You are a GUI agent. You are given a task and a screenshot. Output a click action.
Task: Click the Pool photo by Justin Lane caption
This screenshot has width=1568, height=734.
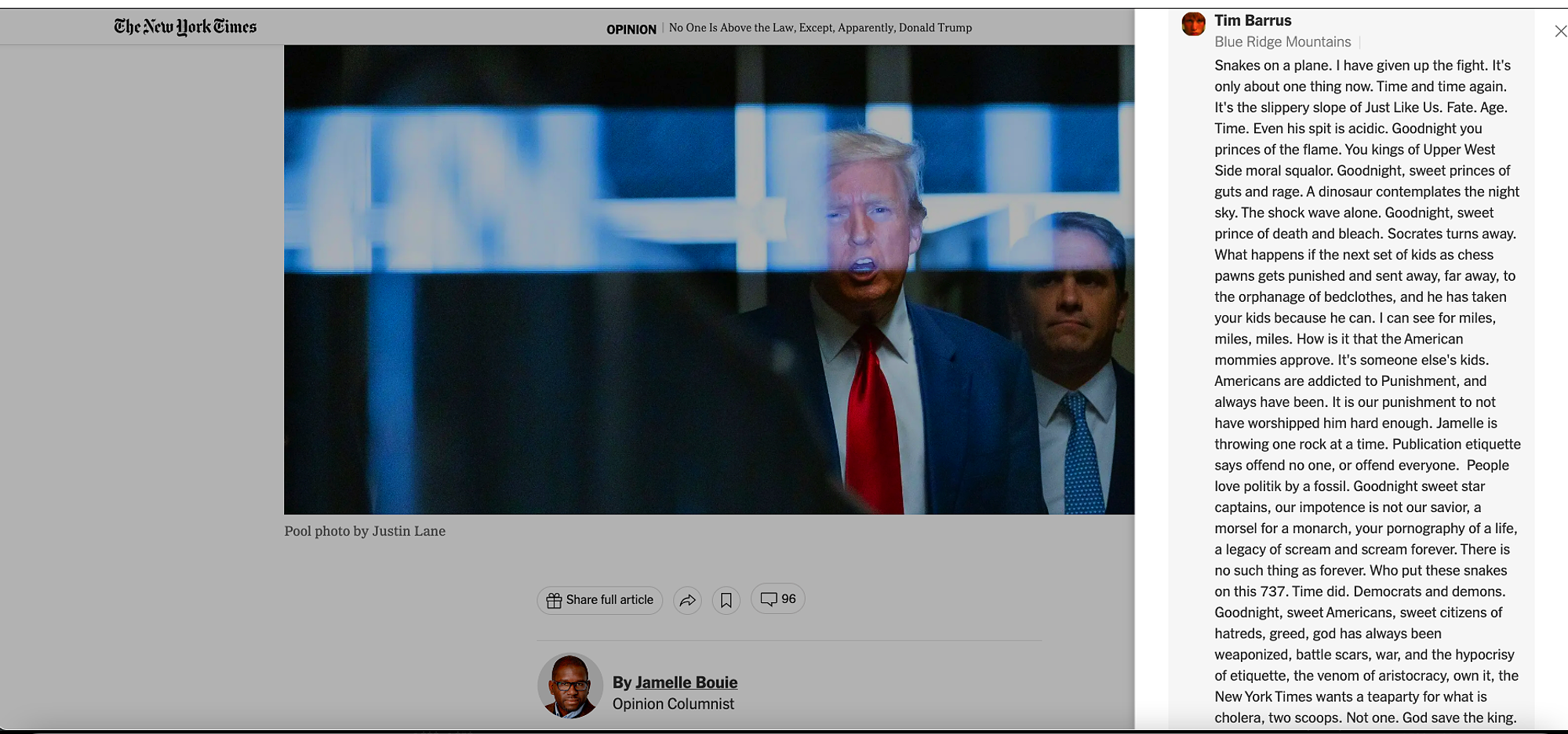[x=365, y=531]
